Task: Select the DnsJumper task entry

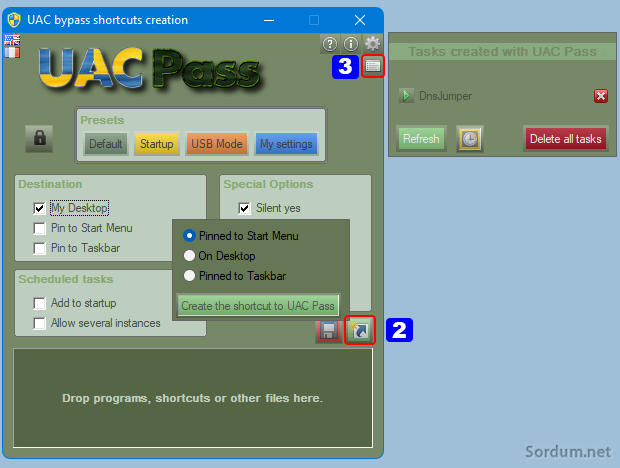Action: click(445, 96)
